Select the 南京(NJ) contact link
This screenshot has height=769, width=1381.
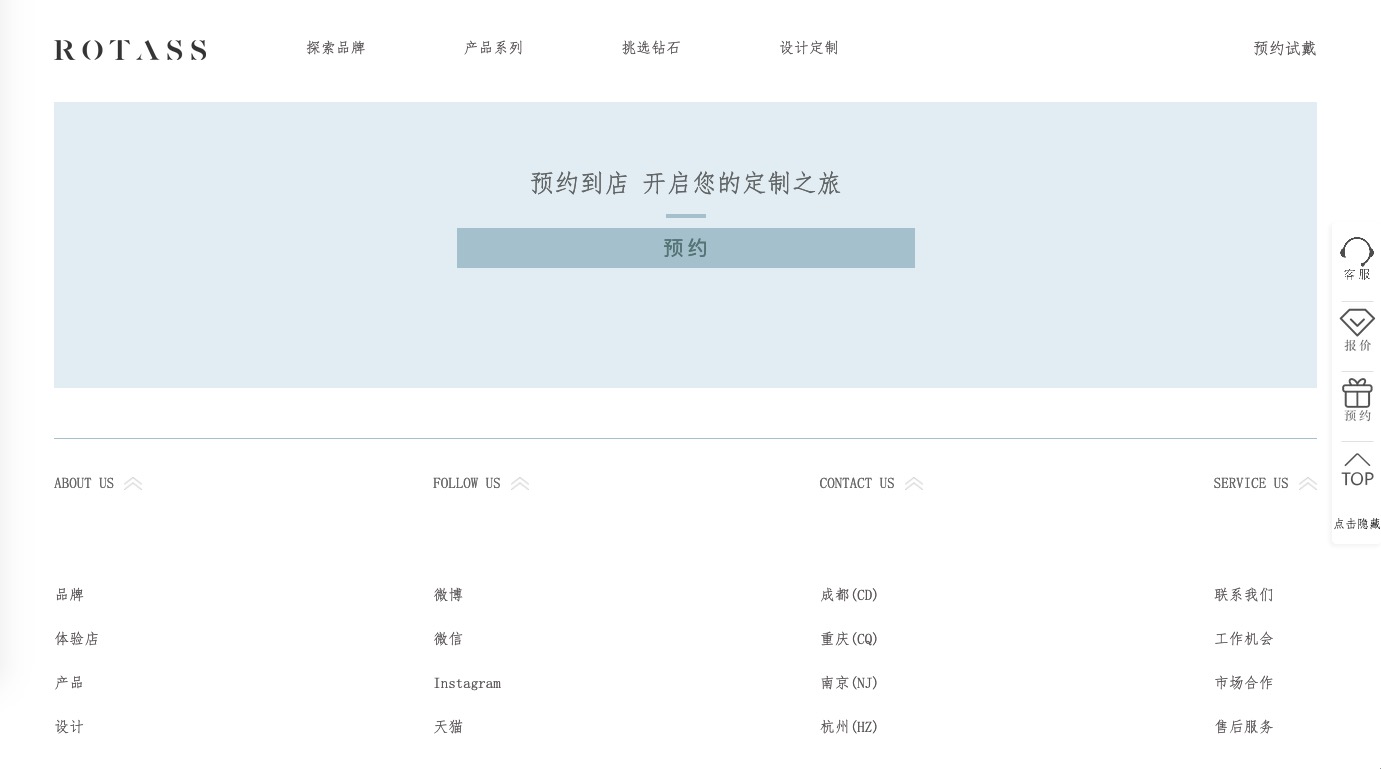tap(849, 683)
